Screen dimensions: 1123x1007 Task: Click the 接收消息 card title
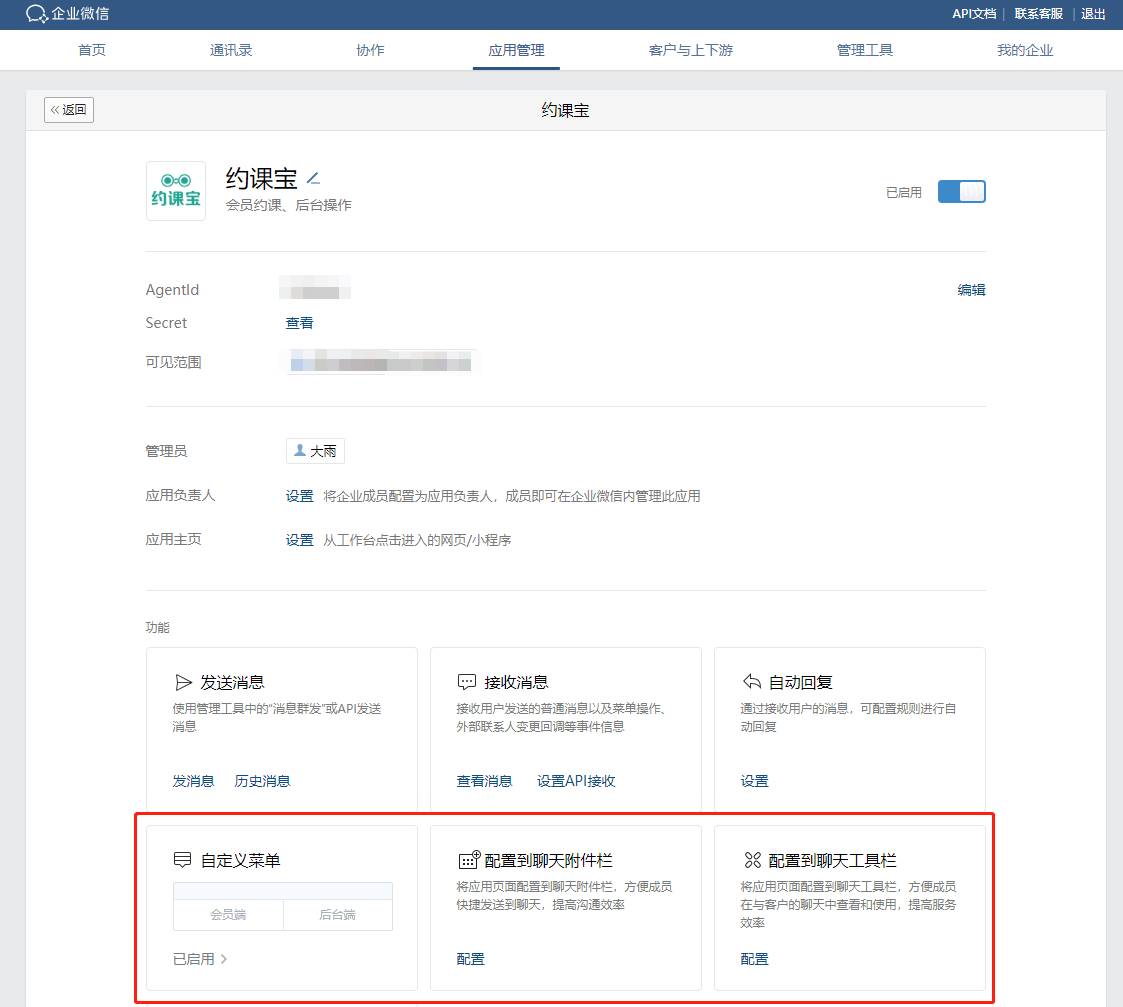point(516,683)
